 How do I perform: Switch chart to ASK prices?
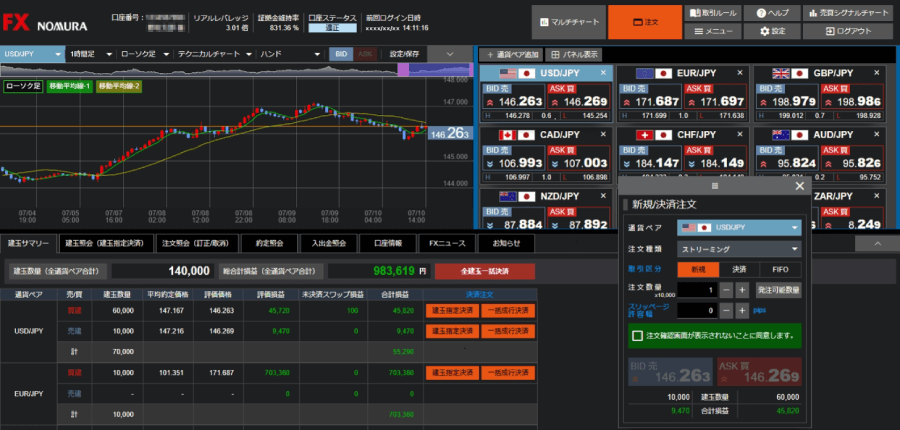pyautogui.click(x=364, y=55)
